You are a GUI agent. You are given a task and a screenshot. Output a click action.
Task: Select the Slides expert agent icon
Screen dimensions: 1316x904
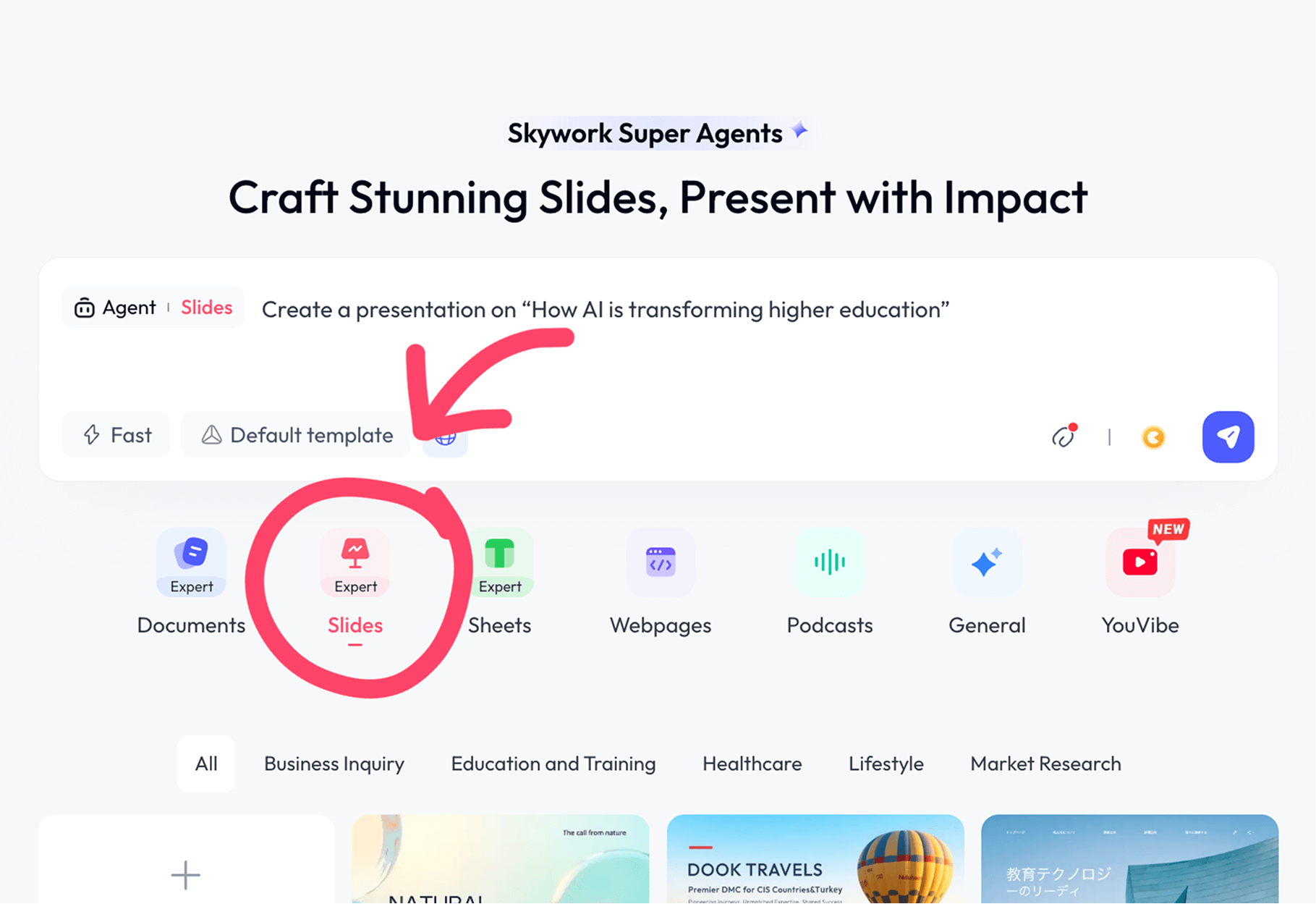(355, 562)
